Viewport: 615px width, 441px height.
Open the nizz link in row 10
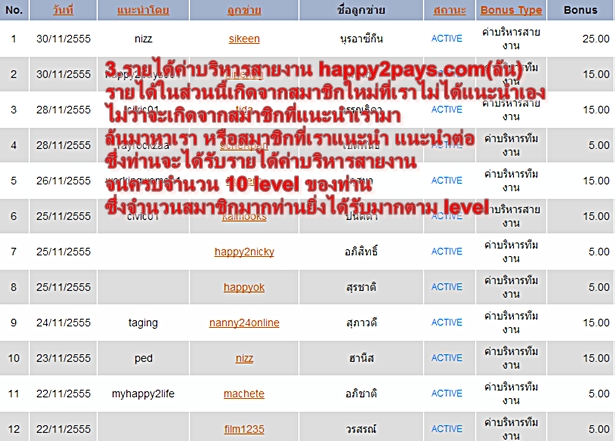tap(244, 358)
